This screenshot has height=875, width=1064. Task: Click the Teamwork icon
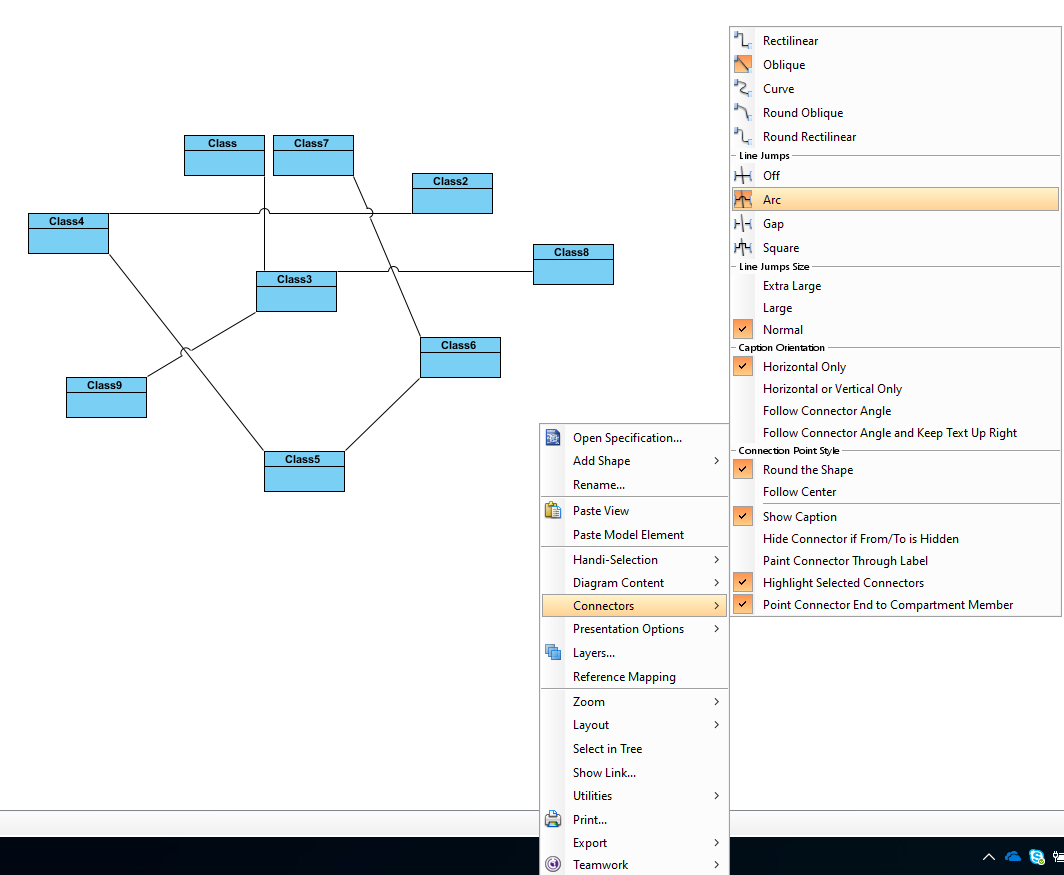coord(553,864)
